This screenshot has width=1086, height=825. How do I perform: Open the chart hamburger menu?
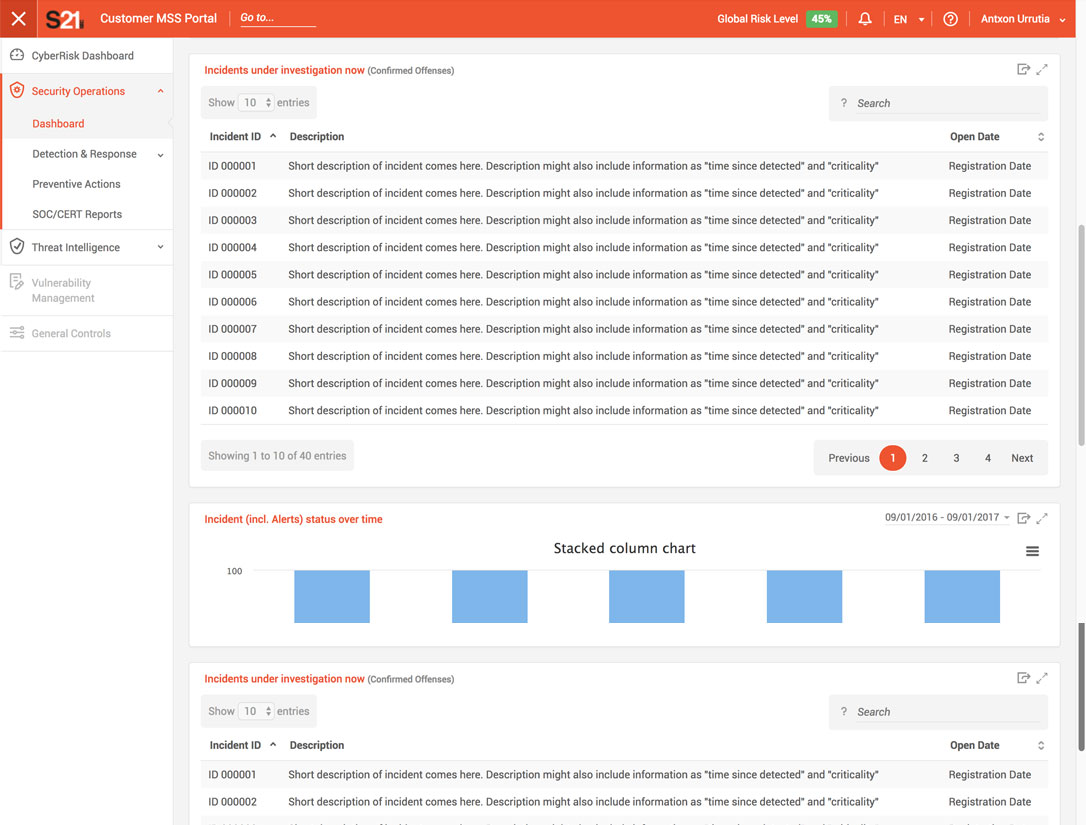tap(1032, 551)
